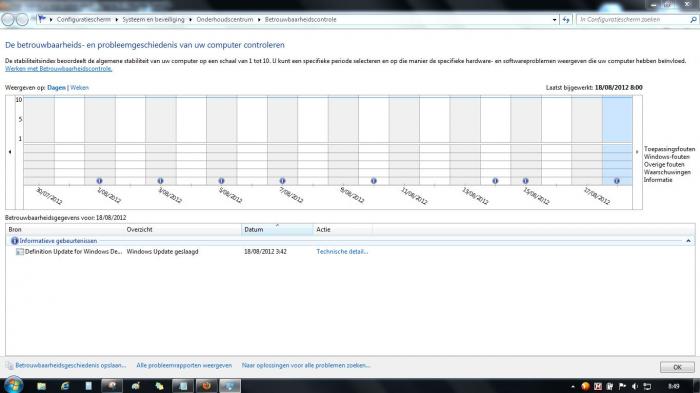Screen dimensions: 700x393
Task: Click the OK button
Action: pos(677,367)
